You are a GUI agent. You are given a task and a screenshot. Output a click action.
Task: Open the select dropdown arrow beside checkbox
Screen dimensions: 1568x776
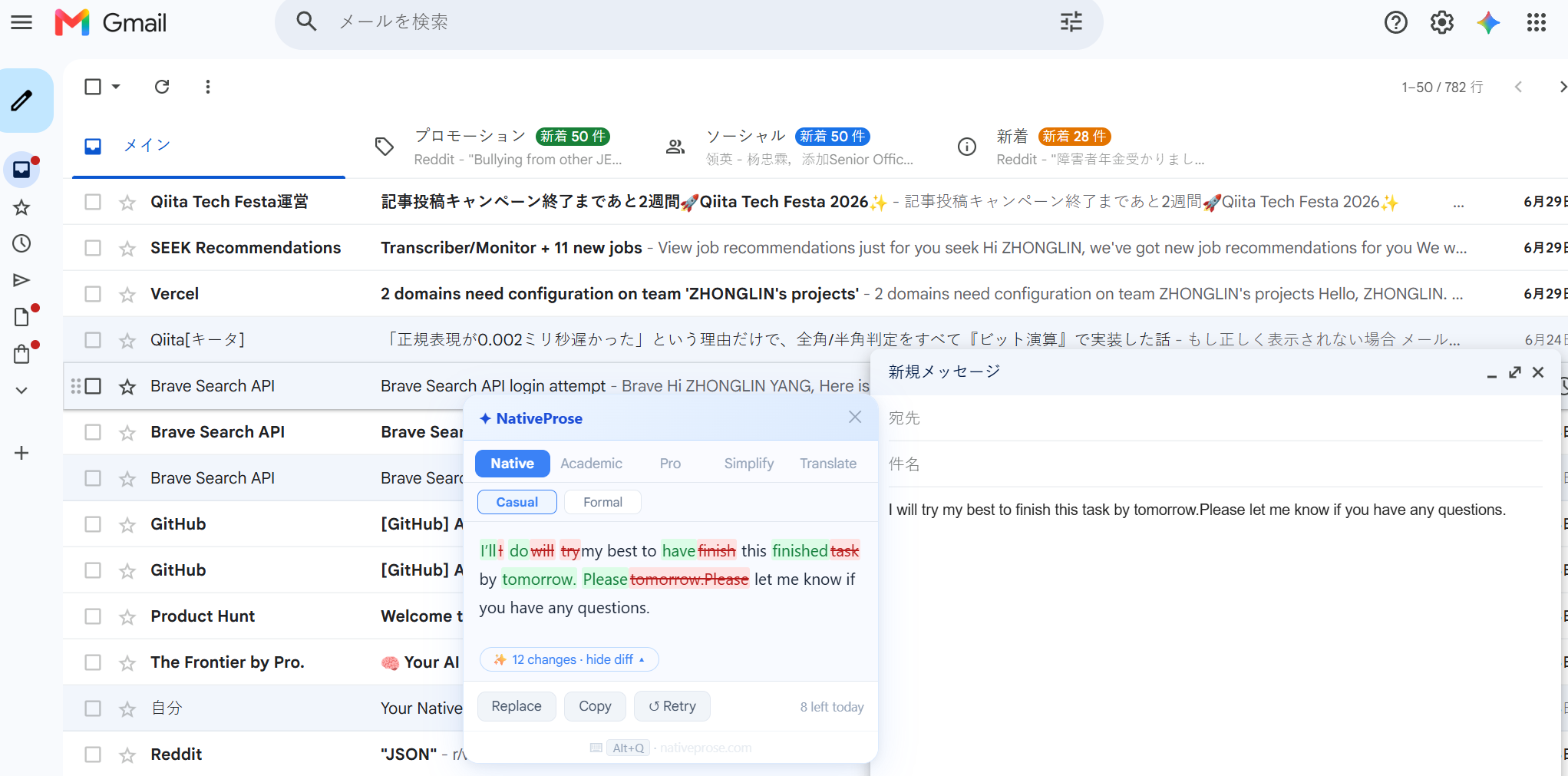coord(116,87)
